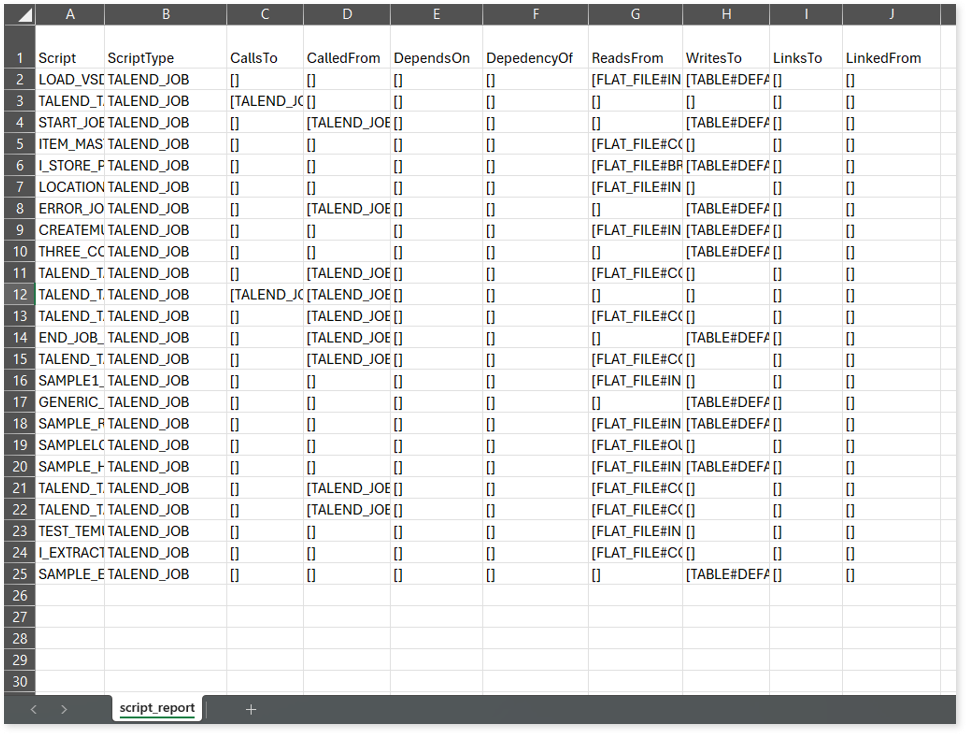This screenshot has height=734, width=966.
Task: Select the END_JOB script cell in row 14
Action: pyautogui.click(x=69, y=338)
